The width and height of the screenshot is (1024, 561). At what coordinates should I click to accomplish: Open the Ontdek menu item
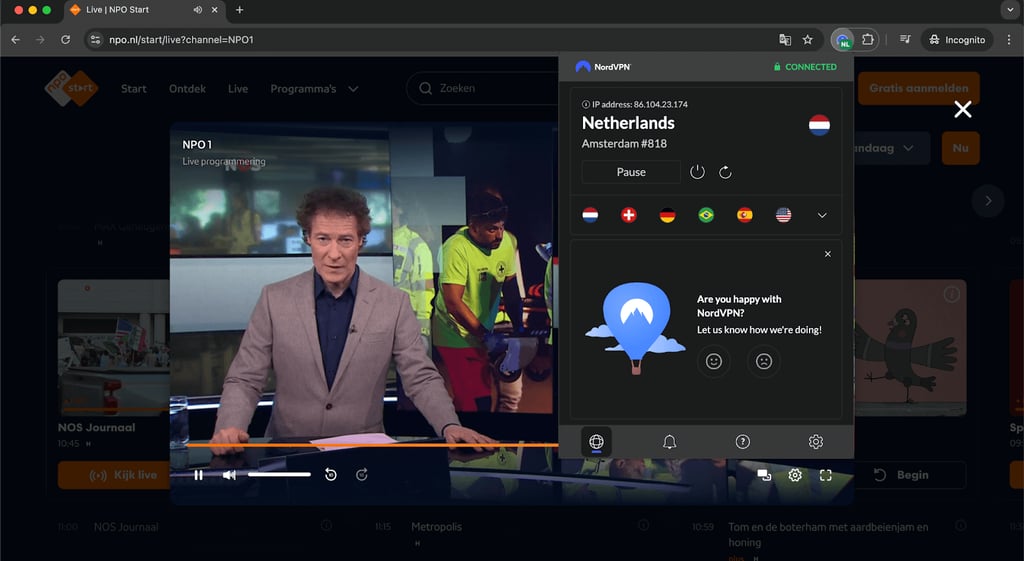click(x=187, y=89)
